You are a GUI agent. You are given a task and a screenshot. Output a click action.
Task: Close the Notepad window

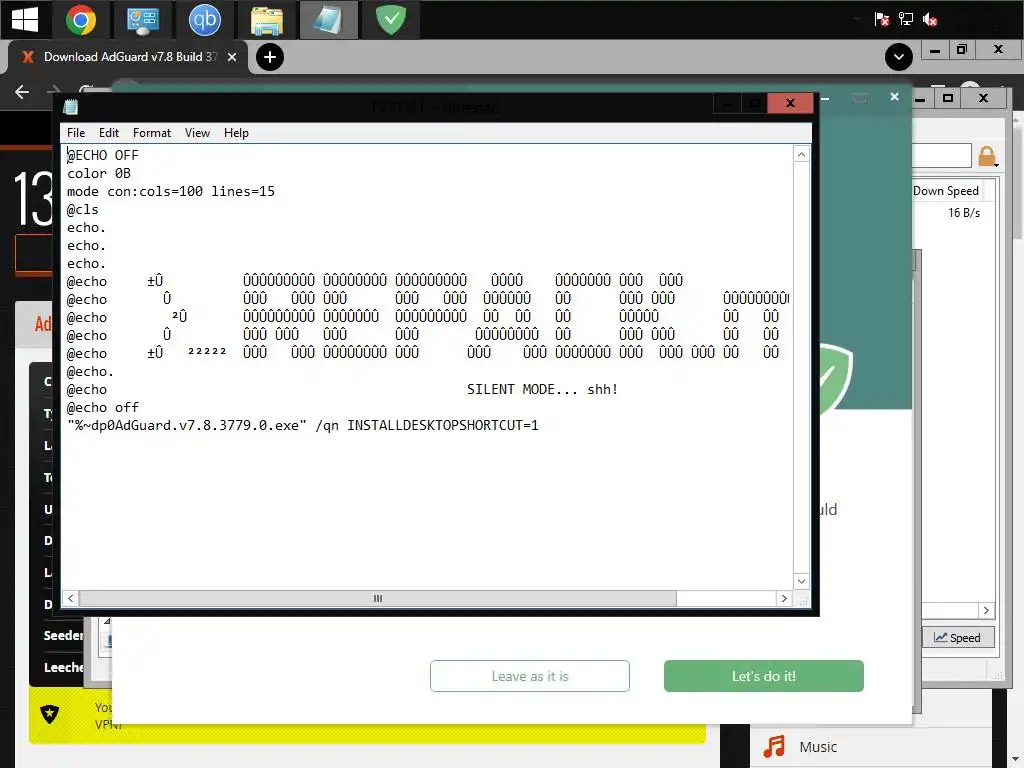coord(790,103)
